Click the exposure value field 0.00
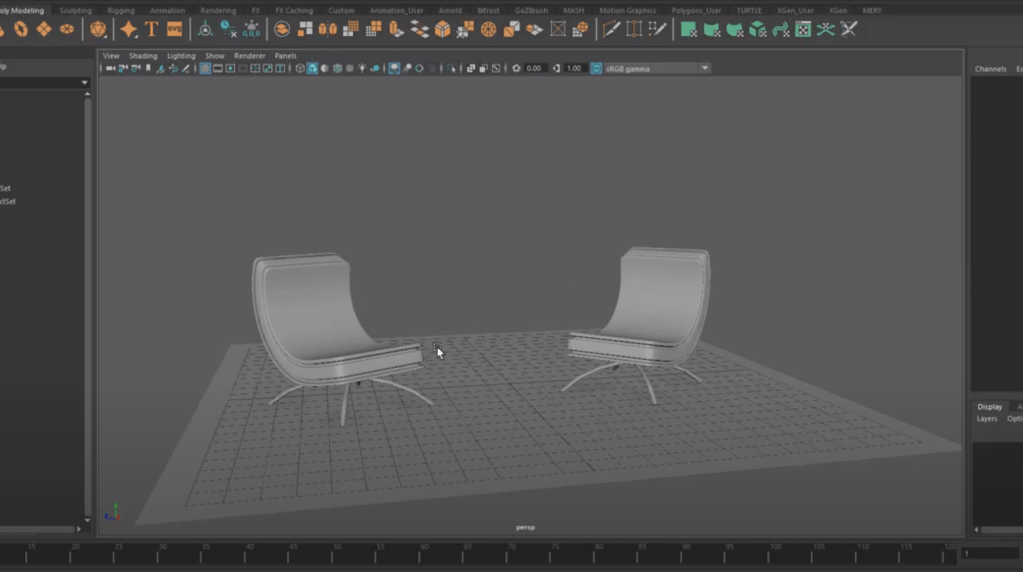Image resolution: width=1023 pixels, height=572 pixels. click(534, 68)
